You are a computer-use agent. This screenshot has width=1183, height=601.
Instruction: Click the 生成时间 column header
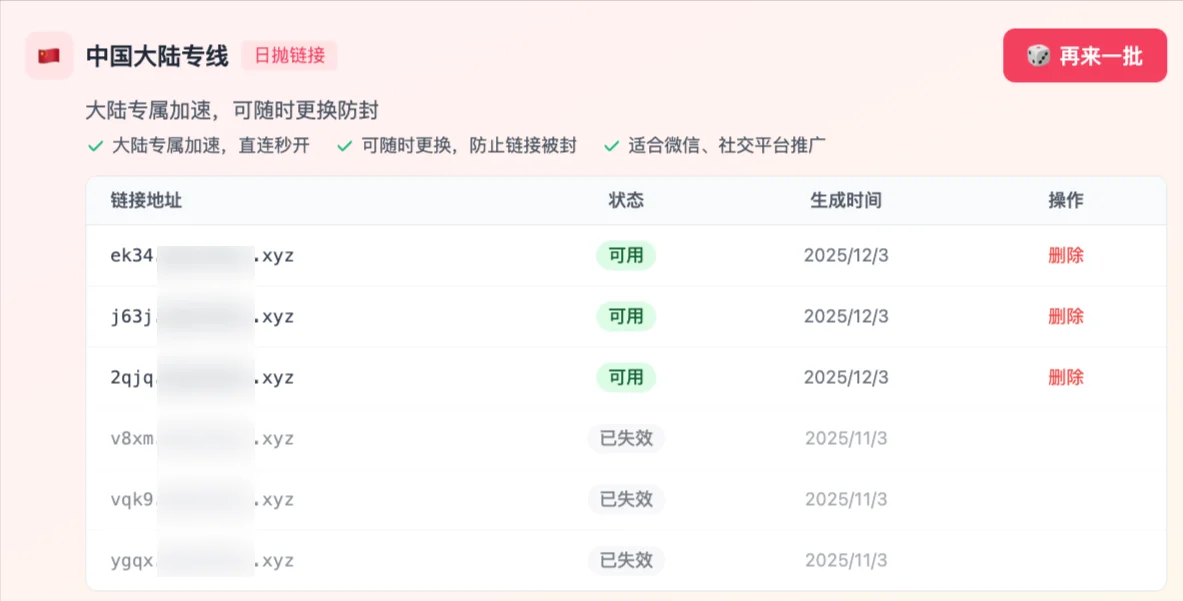[845, 201]
